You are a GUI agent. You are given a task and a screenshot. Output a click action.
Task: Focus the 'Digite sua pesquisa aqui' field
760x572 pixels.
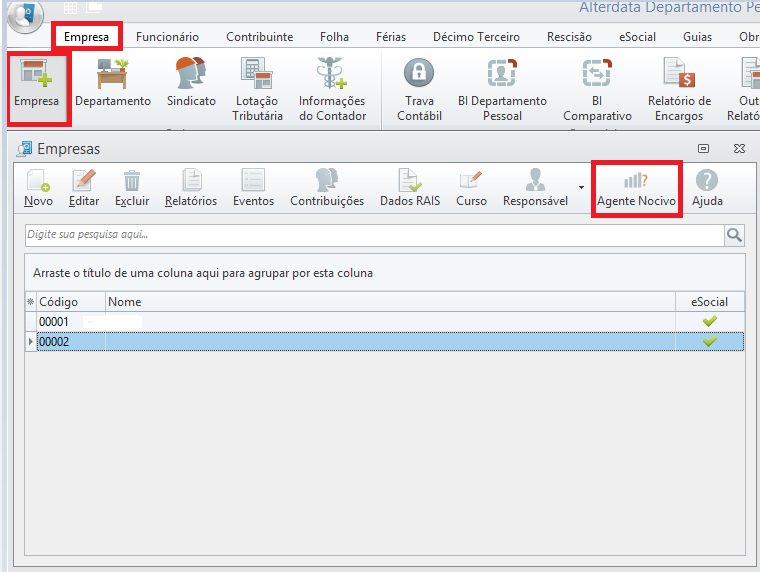(x=375, y=235)
